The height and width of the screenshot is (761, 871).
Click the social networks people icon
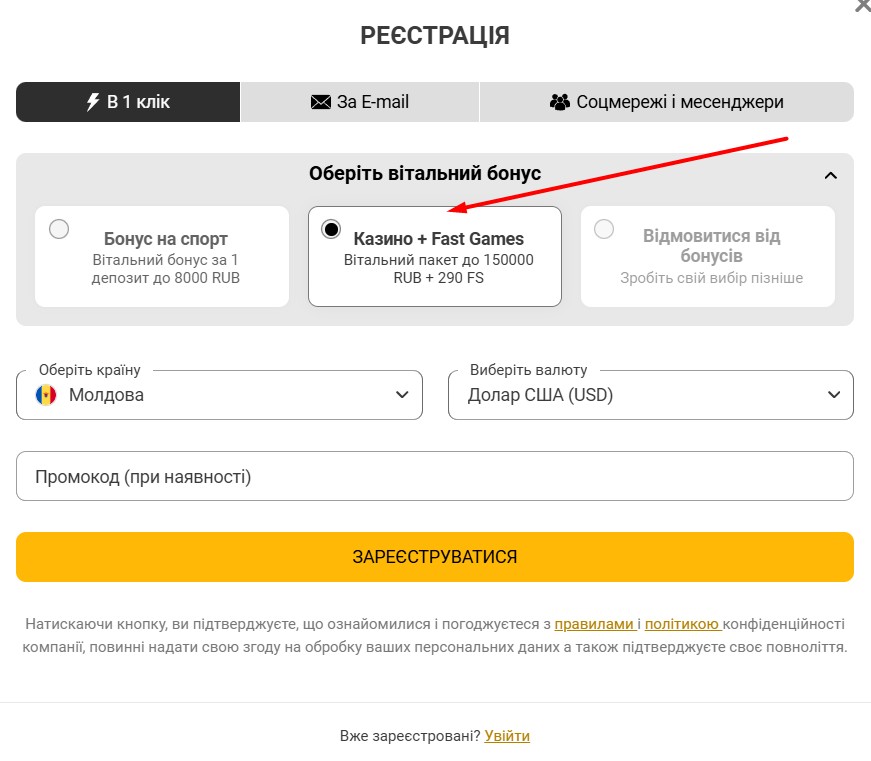click(560, 102)
